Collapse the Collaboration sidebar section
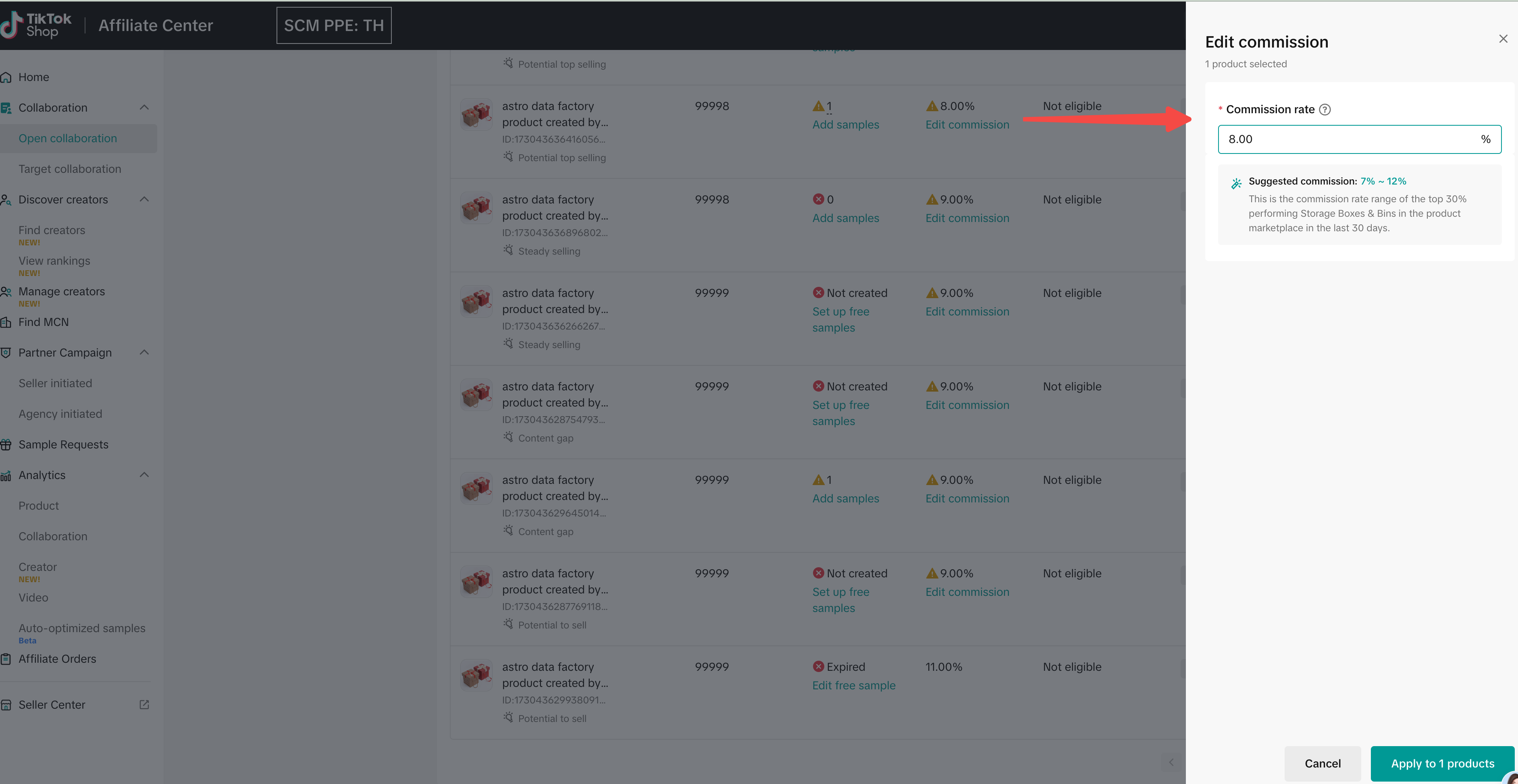Screen dimensions: 1518x784 click(144, 107)
